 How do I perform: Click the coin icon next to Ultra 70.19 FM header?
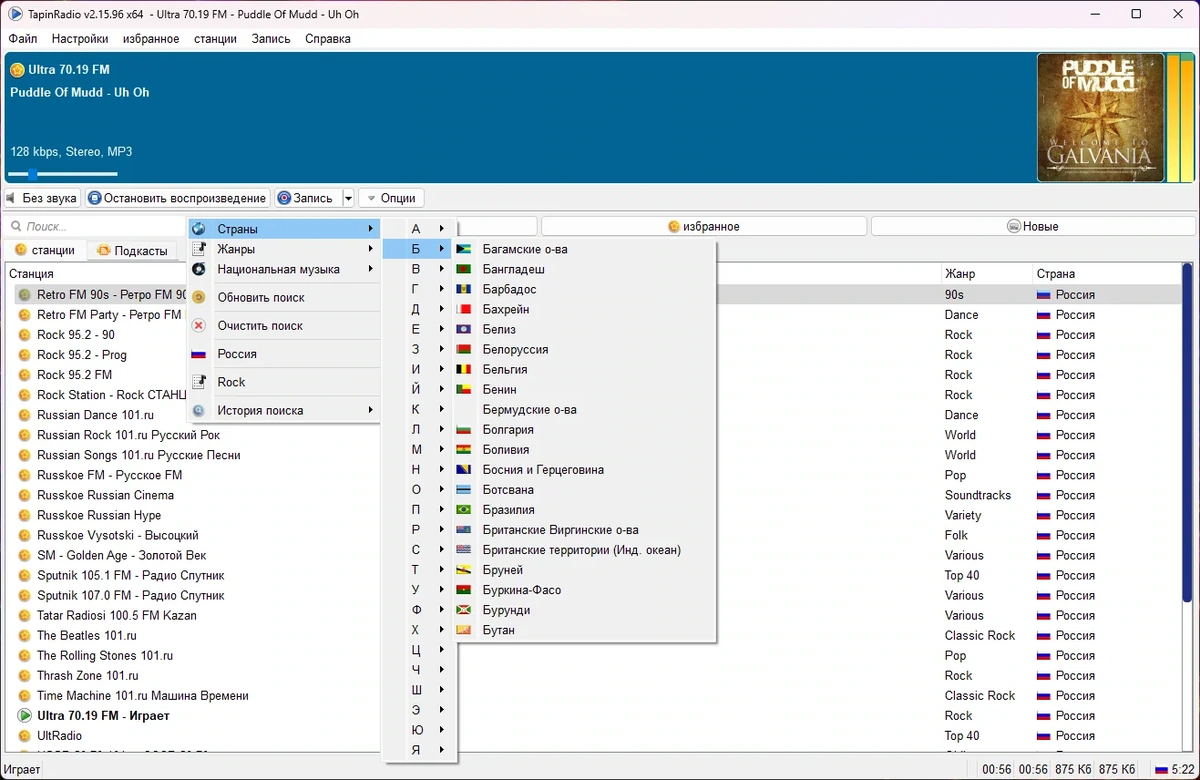17,70
